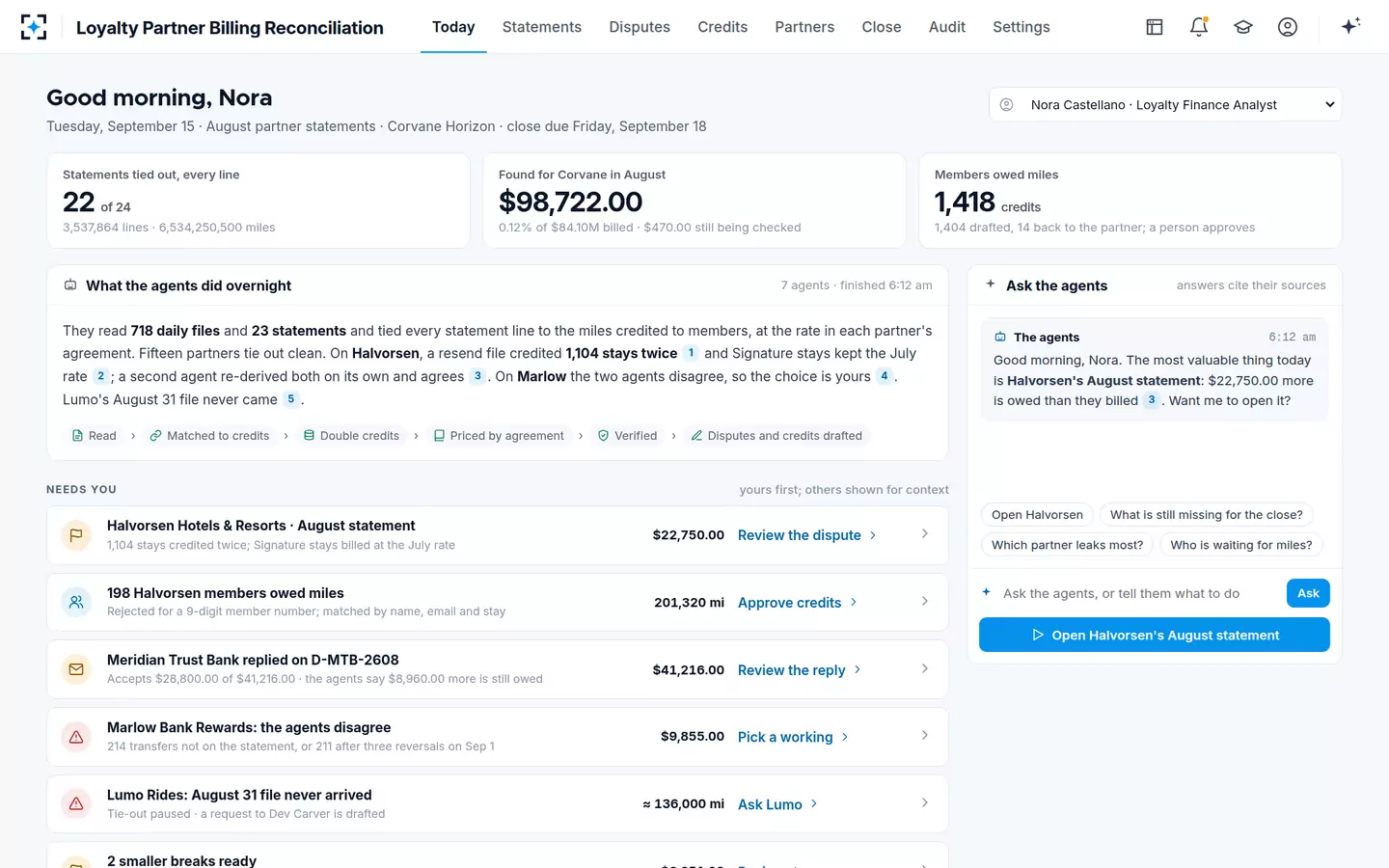1389x868 pixels.
Task: Open the Audit tab
Action: coord(947,27)
